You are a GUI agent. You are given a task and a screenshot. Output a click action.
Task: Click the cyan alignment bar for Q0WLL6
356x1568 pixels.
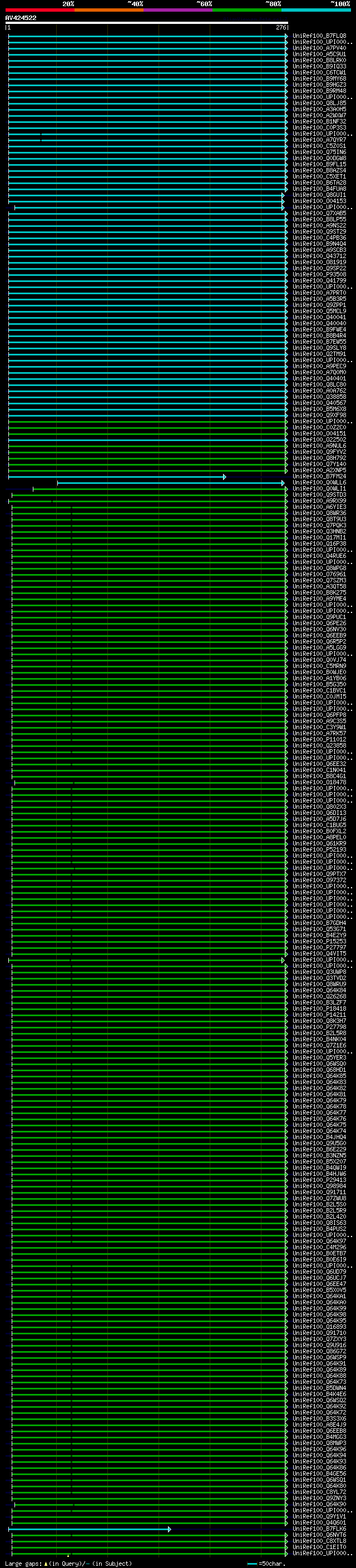[171, 483]
